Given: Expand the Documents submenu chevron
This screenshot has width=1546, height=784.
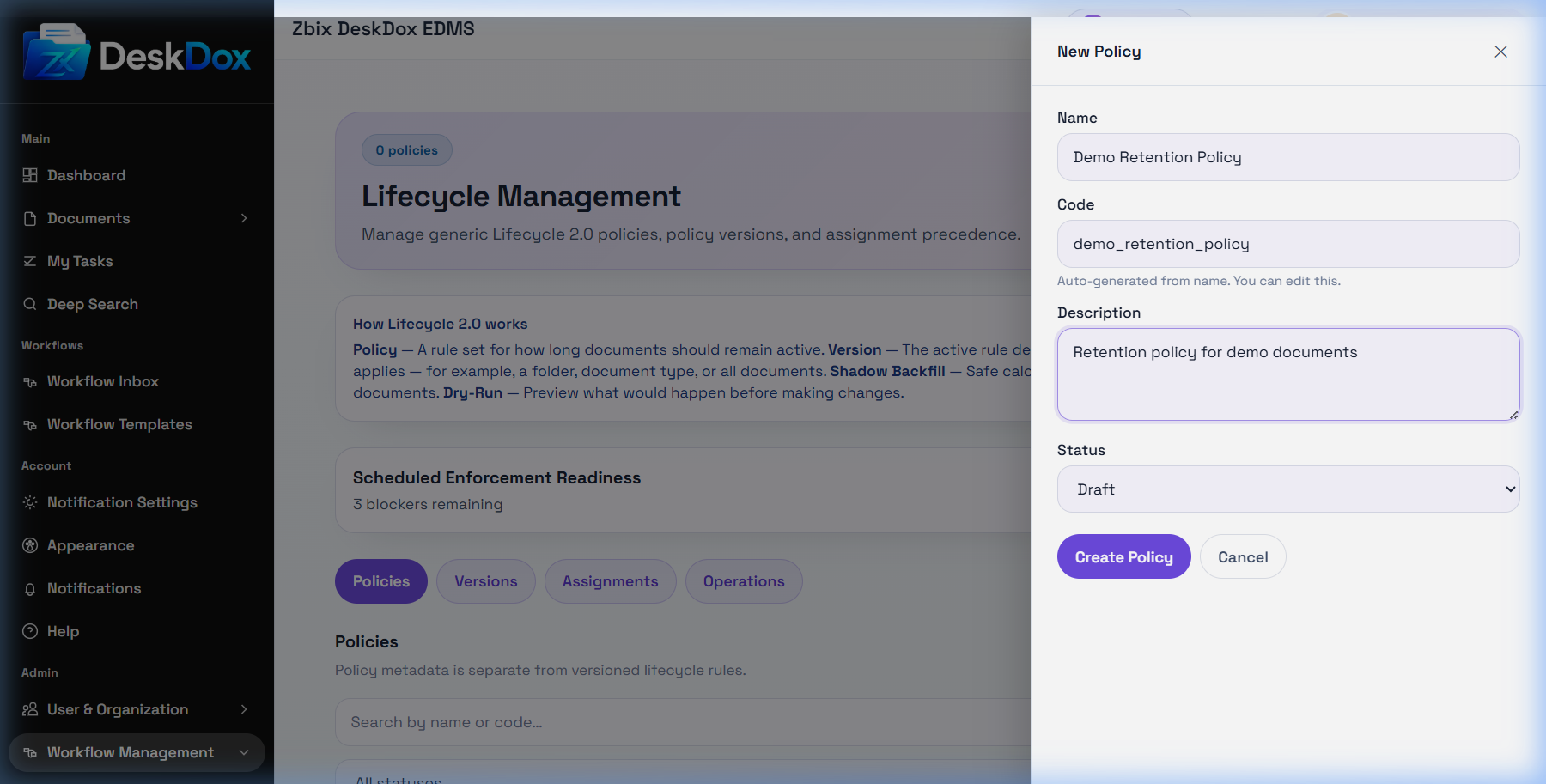Looking at the screenshot, I should pyautogui.click(x=244, y=218).
